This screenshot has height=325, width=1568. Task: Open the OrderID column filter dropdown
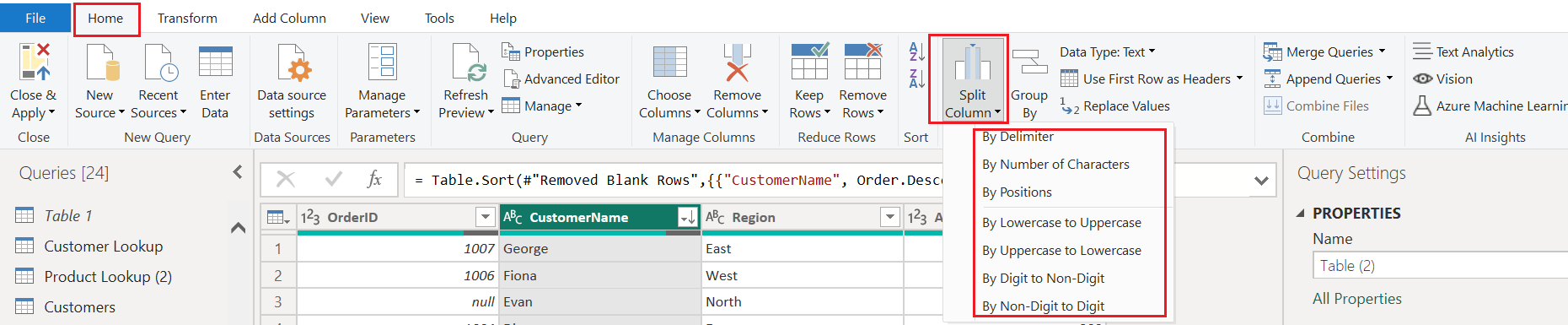(486, 217)
